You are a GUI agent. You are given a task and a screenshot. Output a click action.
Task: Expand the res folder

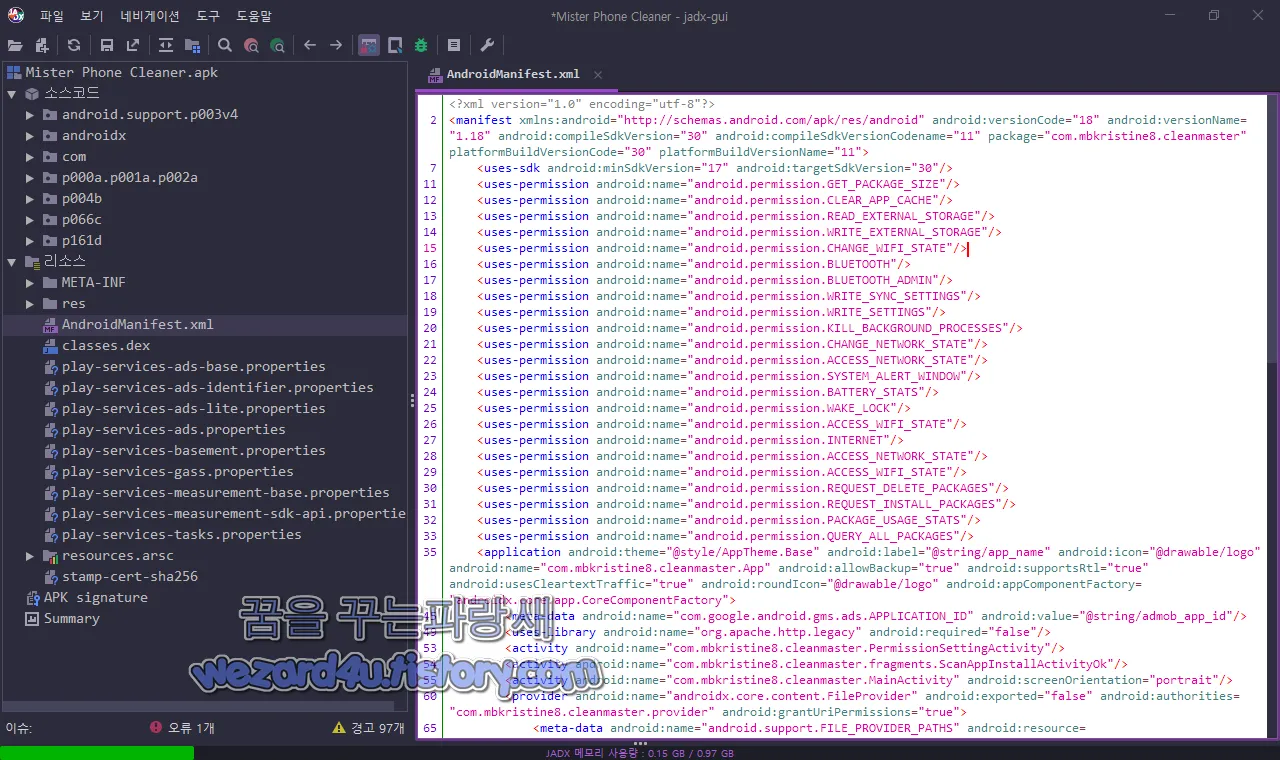30,304
